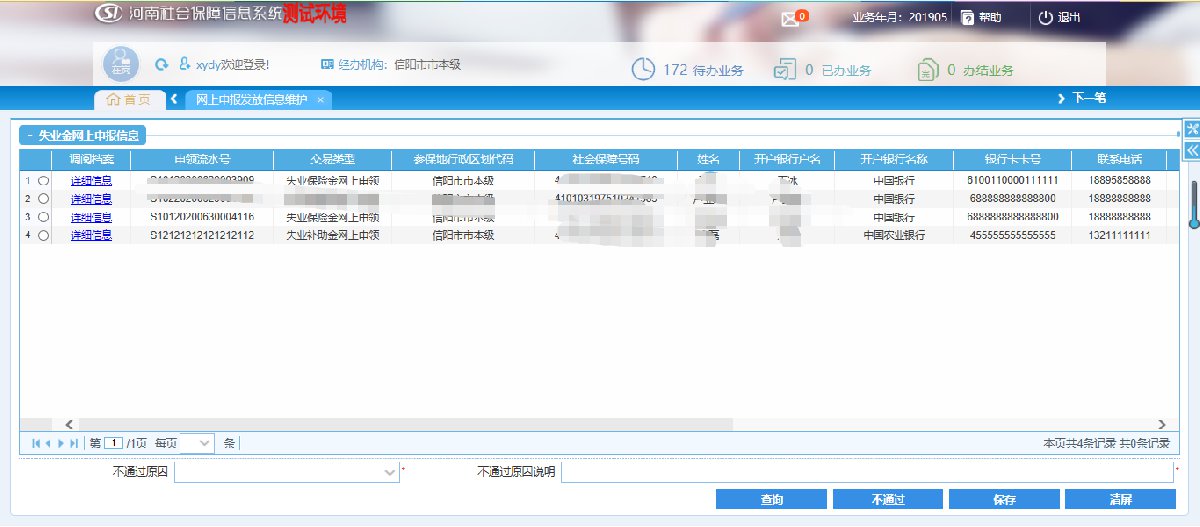This screenshot has height=527, width=1200.
Task: Expand the 不通过原因 dropdown
Action: click(x=389, y=471)
